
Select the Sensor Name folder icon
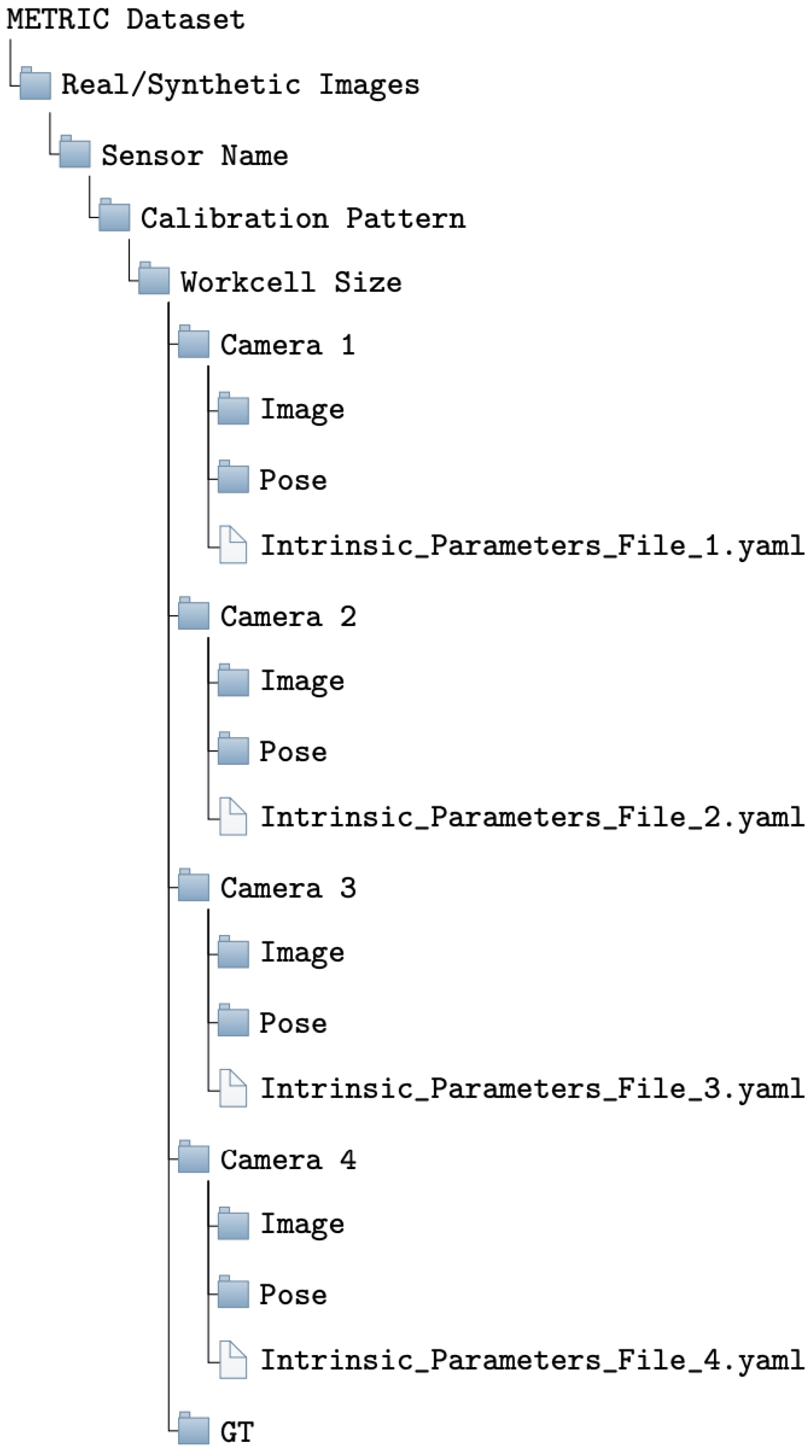coord(74,152)
